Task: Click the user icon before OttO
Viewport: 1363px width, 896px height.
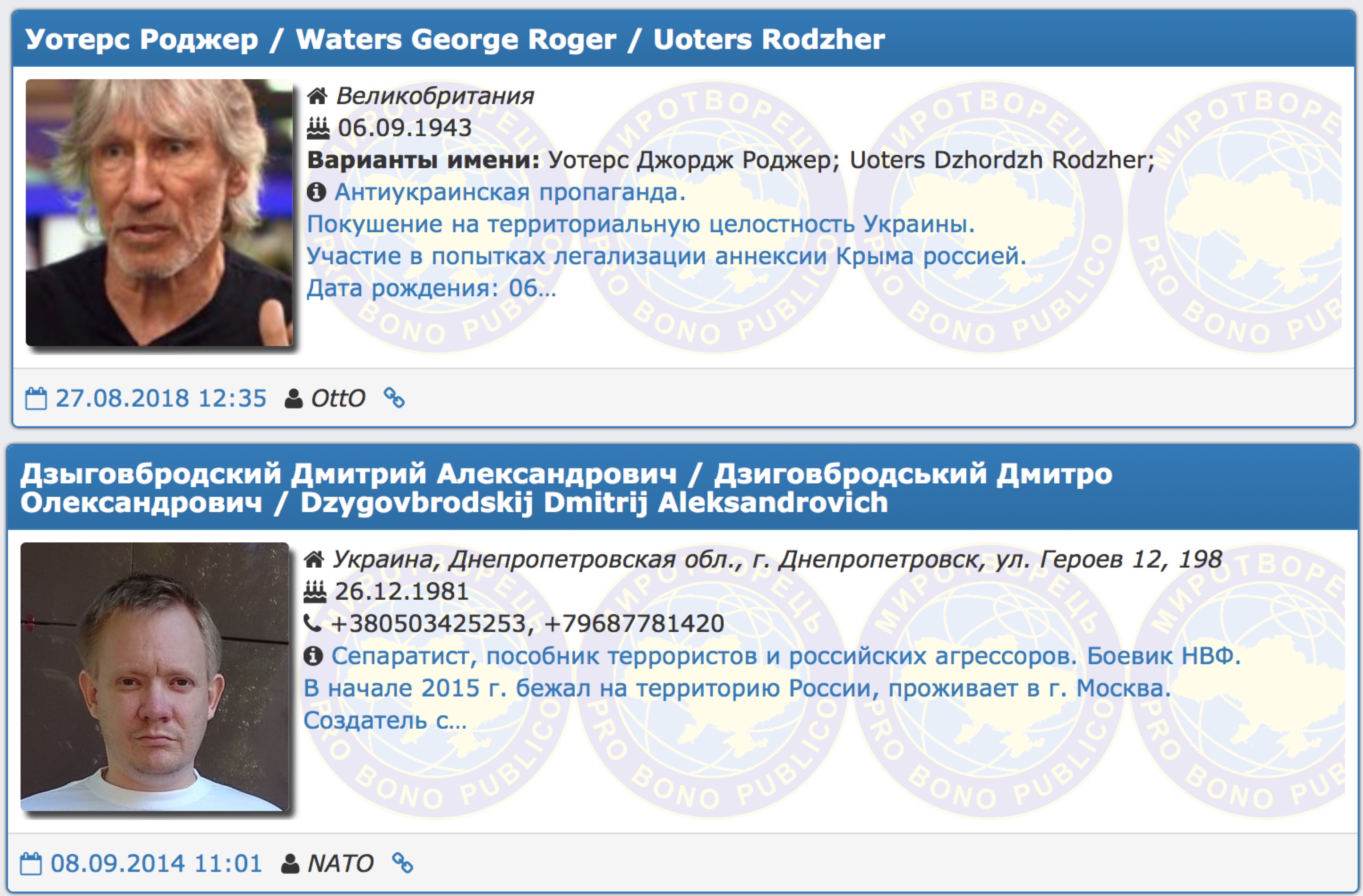Action: 293,398
